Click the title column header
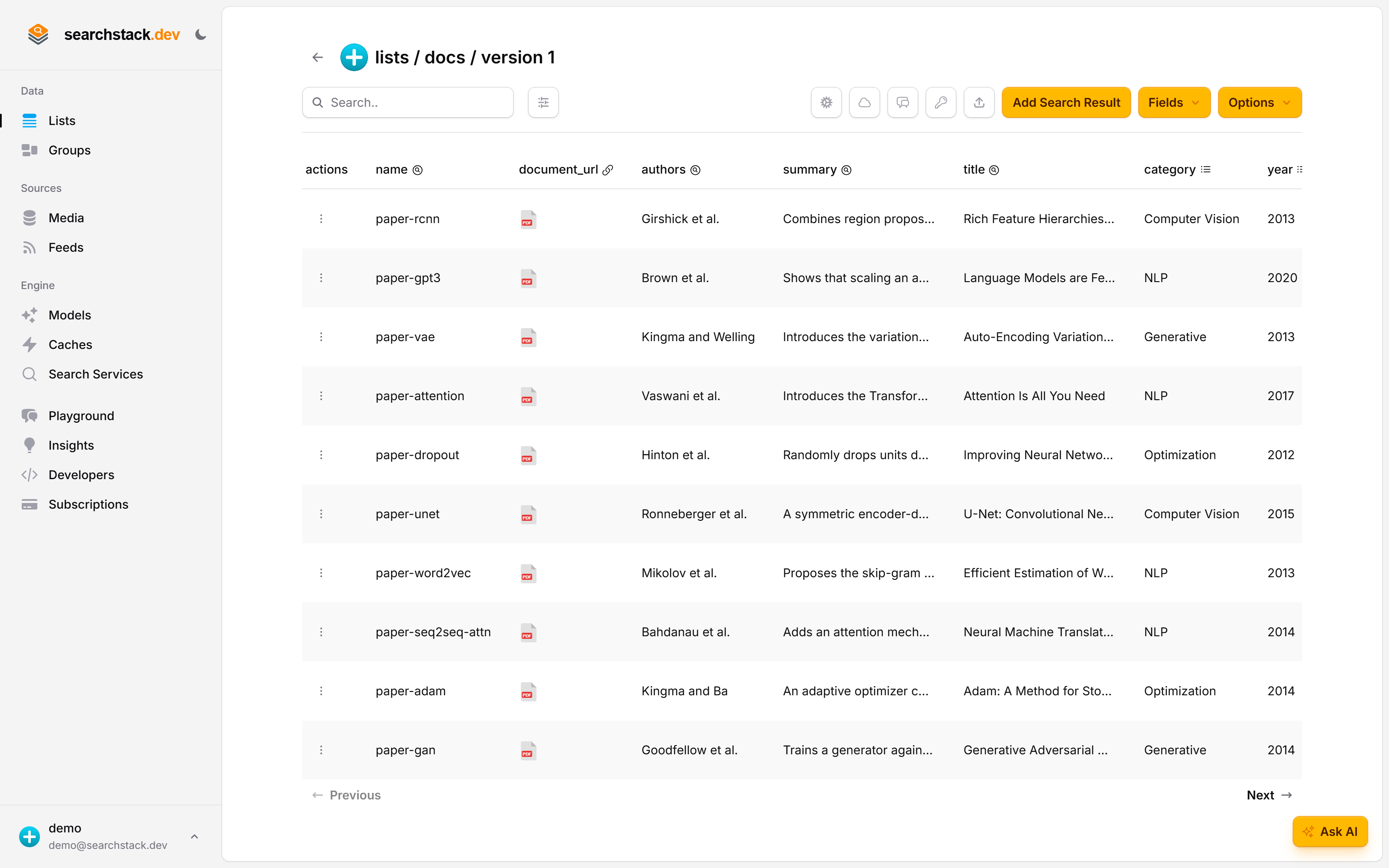 coord(981,170)
